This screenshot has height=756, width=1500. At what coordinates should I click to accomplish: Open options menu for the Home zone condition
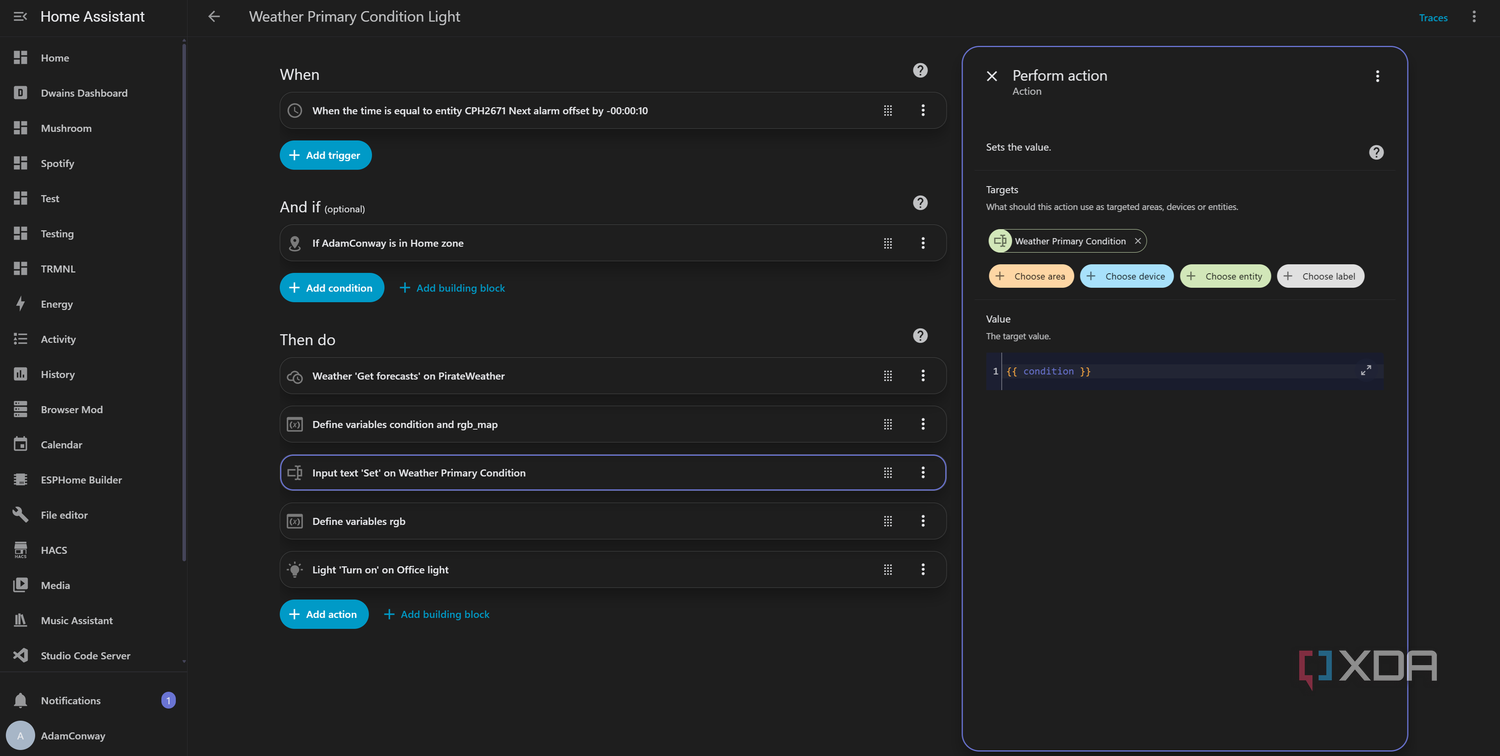point(923,243)
